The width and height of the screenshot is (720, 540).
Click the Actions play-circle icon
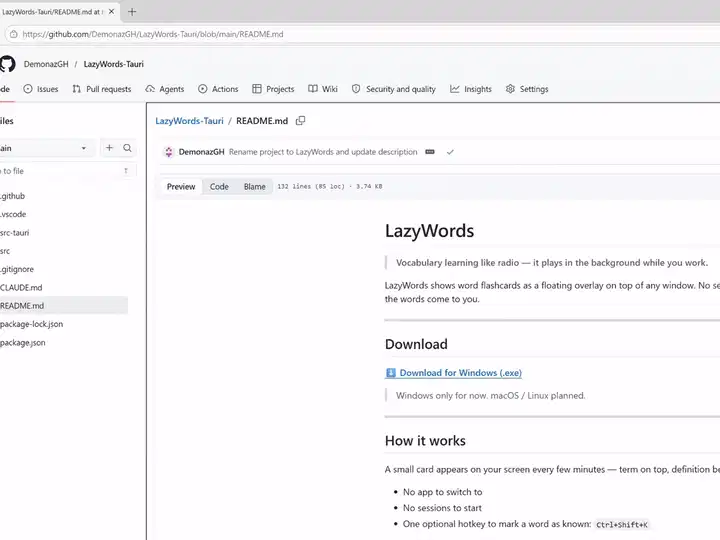point(202,89)
